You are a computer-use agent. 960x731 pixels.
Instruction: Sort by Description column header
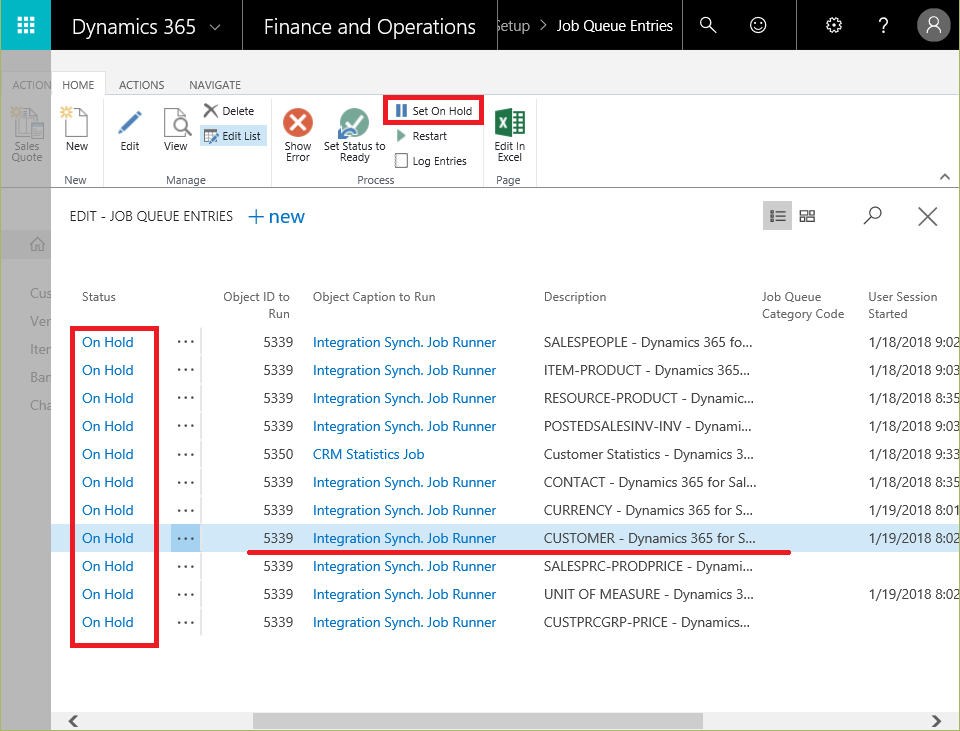(575, 297)
